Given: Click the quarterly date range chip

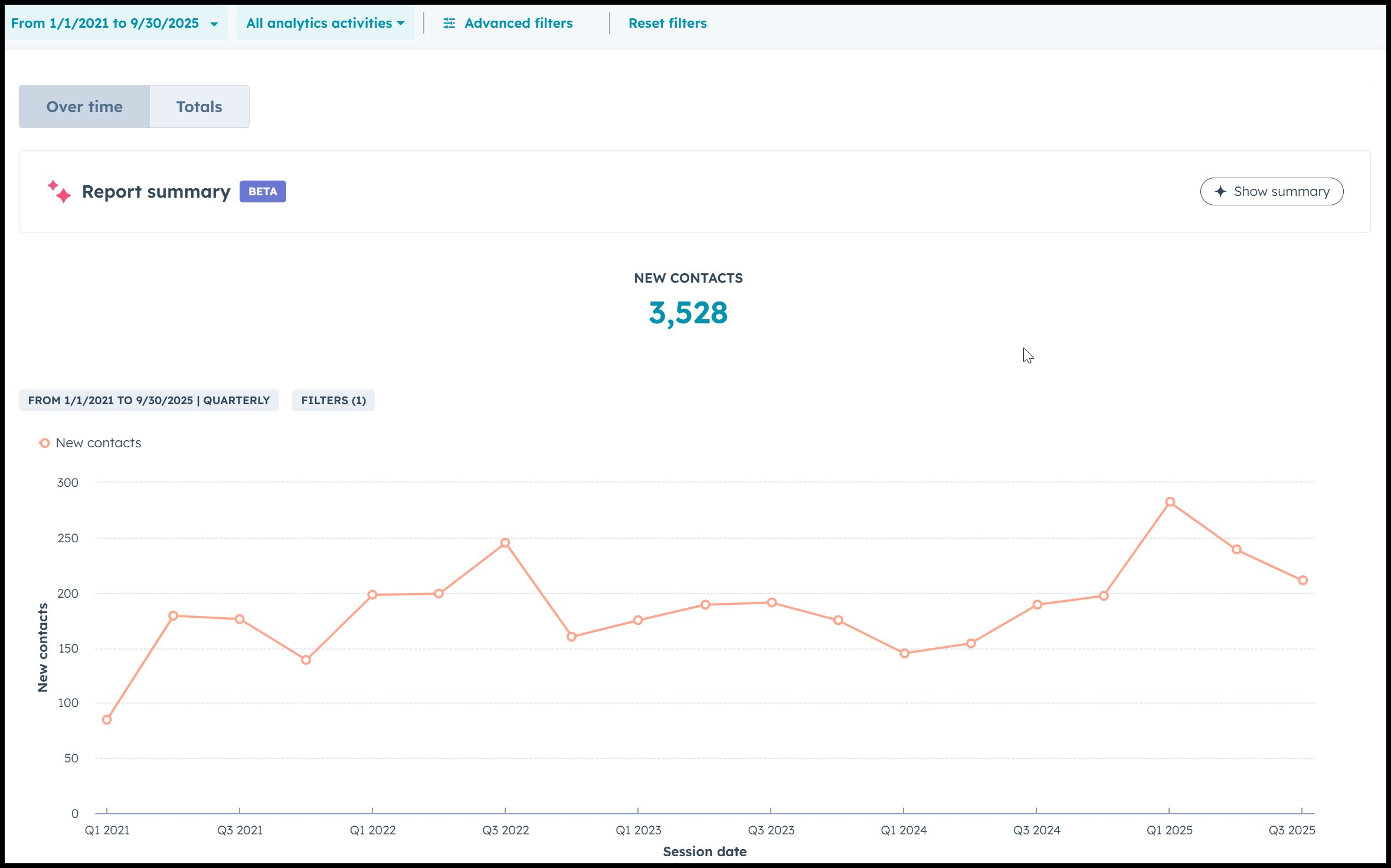Looking at the screenshot, I should (x=149, y=401).
